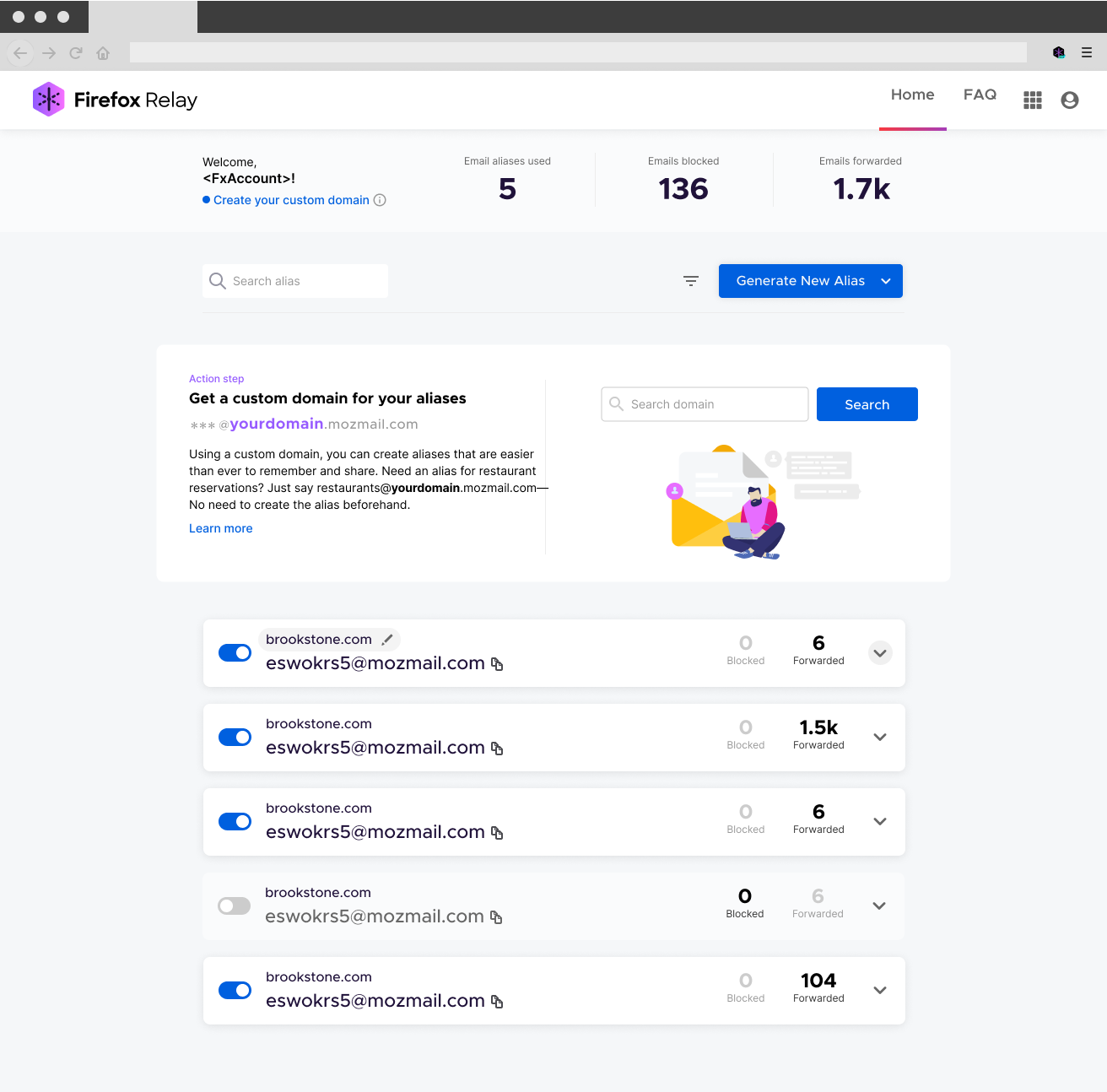Click the 1.5k Forwarded value
Viewport: 1107px width, 1092px height.
(818, 727)
